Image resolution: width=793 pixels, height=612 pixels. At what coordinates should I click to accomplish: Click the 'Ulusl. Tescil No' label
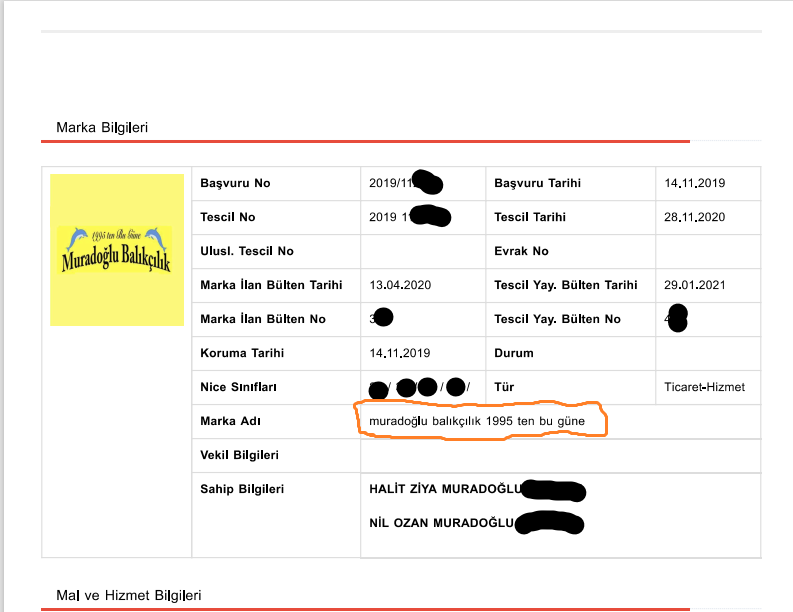point(247,251)
